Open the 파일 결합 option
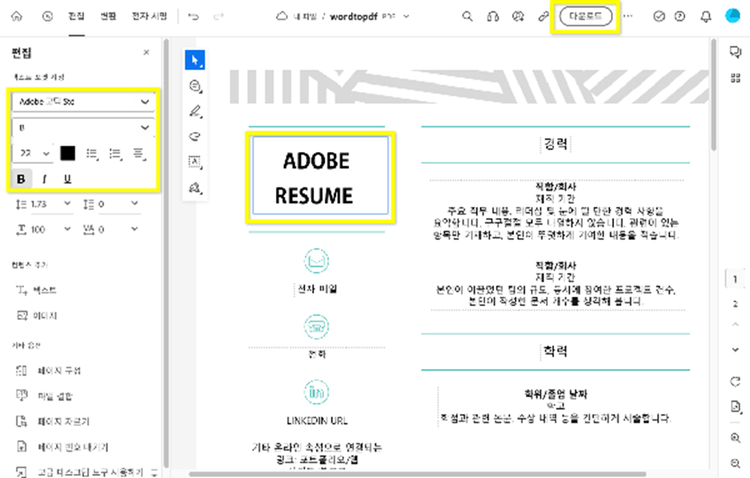Screen dimensions: 750x478 [x=44, y=396]
